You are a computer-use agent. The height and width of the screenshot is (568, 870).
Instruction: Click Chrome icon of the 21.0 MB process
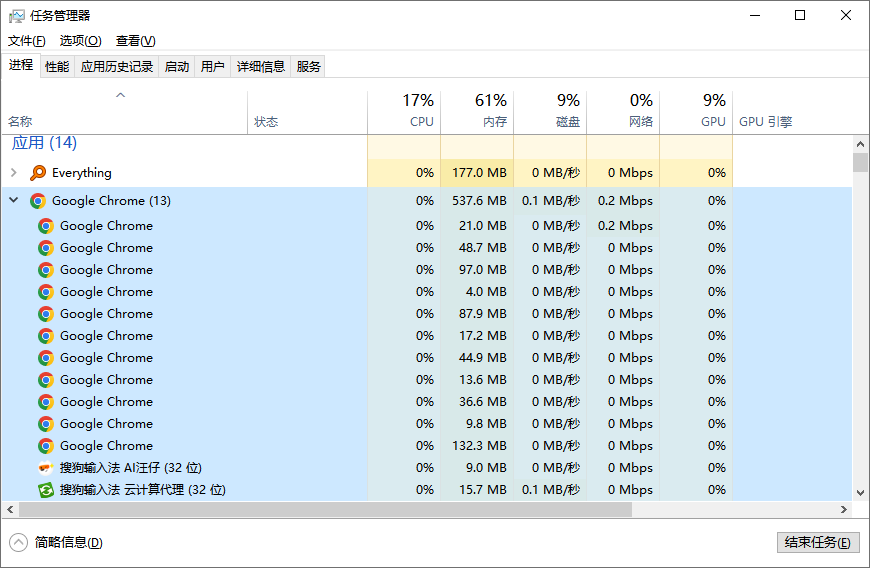pos(46,226)
